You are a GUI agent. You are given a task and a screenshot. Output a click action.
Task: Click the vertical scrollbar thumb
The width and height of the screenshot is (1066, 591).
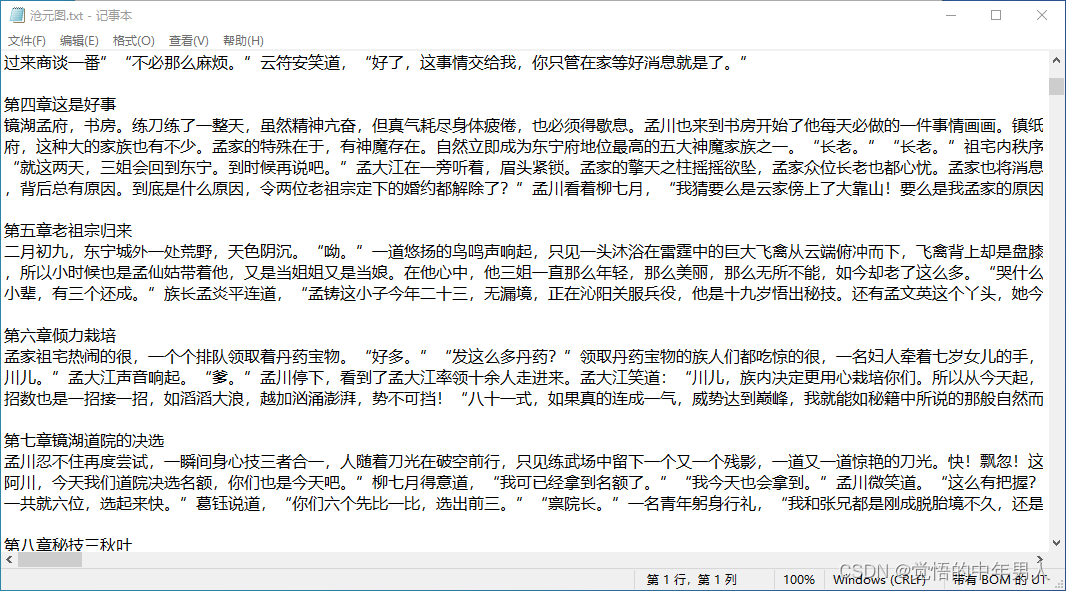1056,86
